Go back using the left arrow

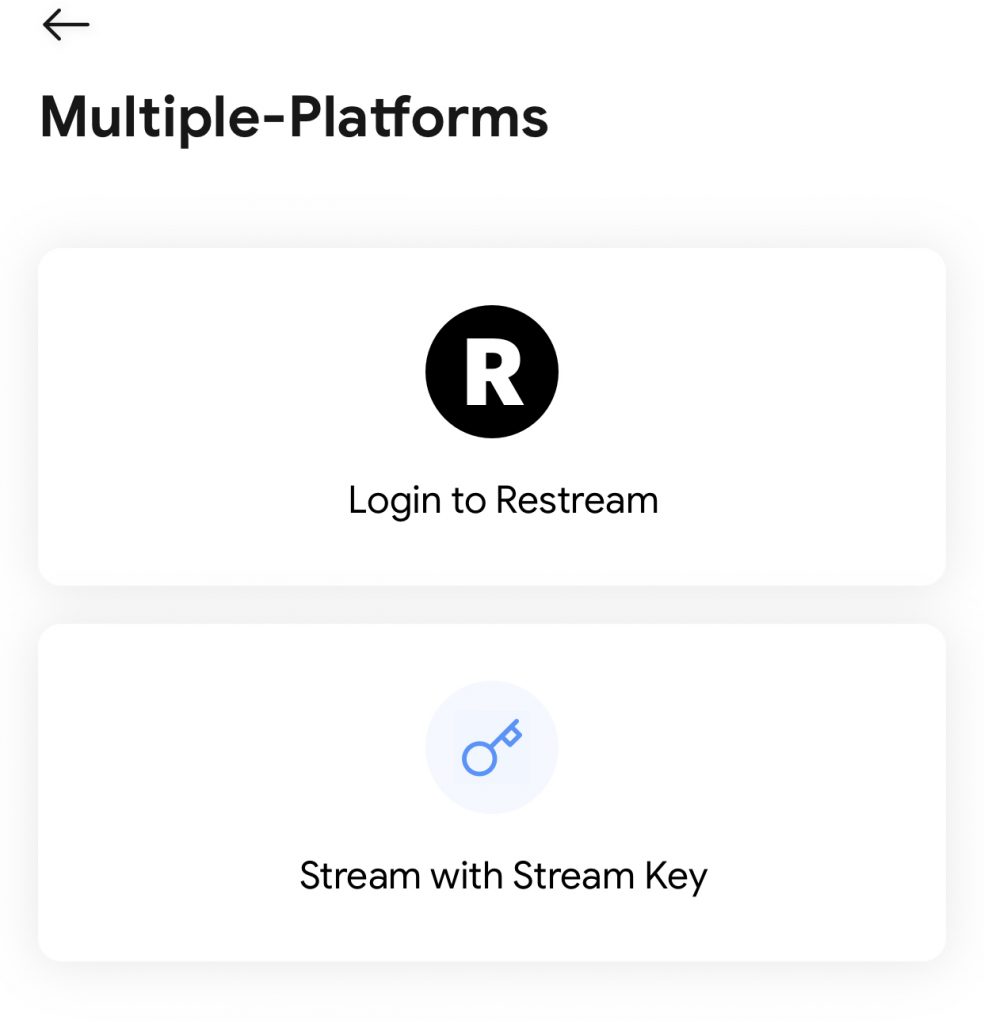point(66,25)
